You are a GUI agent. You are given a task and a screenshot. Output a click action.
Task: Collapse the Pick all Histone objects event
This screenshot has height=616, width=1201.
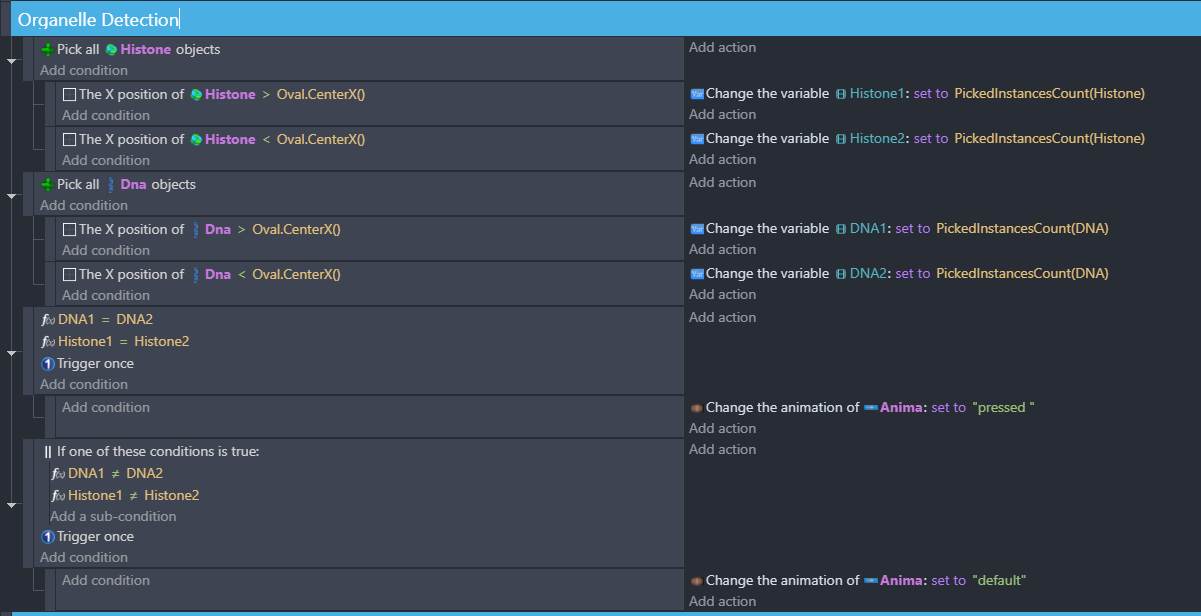(x=12, y=61)
